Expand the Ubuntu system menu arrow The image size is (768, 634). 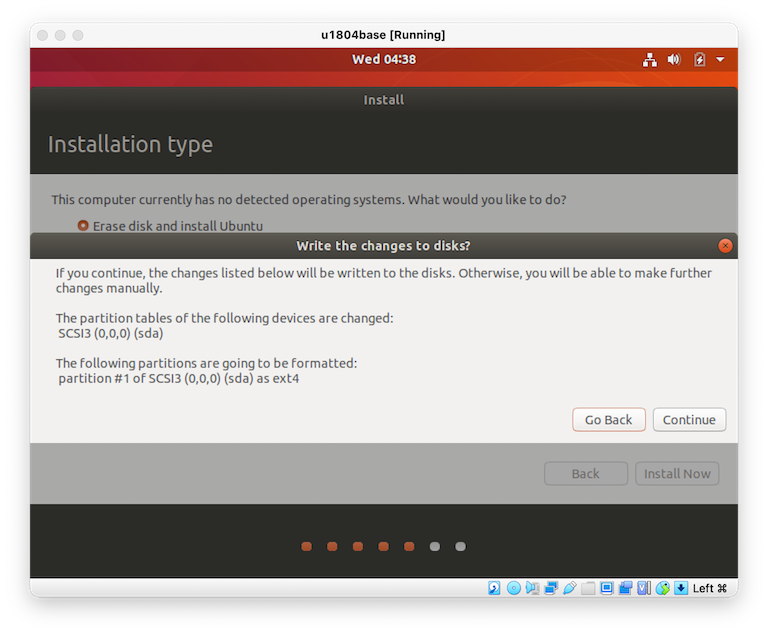pyautogui.click(x=720, y=60)
